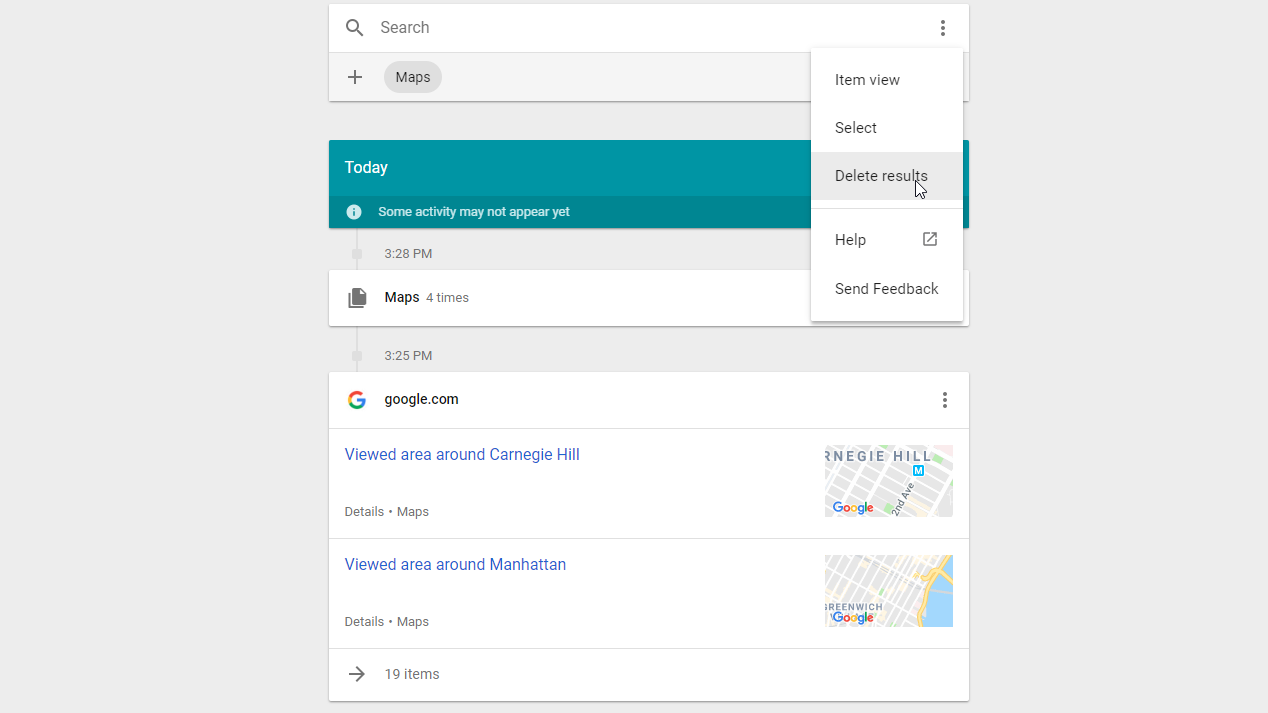Select the Item view menu entry
Image resolution: width=1268 pixels, height=713 pixels.
pyautogui.click(x=867, y=79)
